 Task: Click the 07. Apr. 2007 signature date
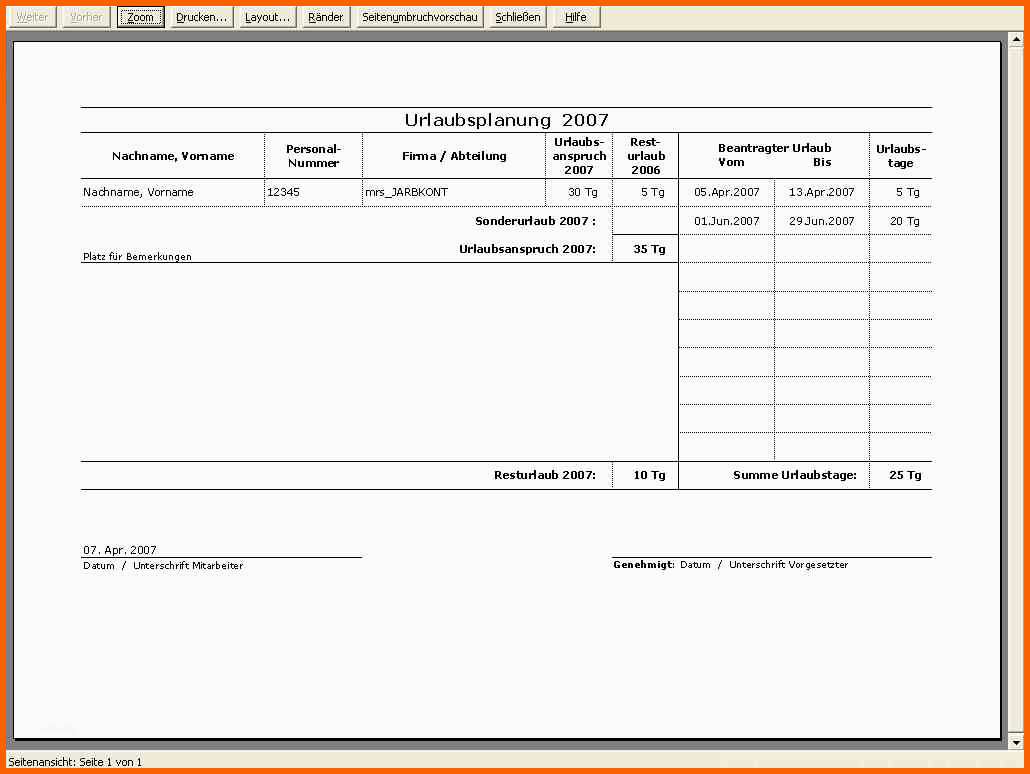(120, 550)
